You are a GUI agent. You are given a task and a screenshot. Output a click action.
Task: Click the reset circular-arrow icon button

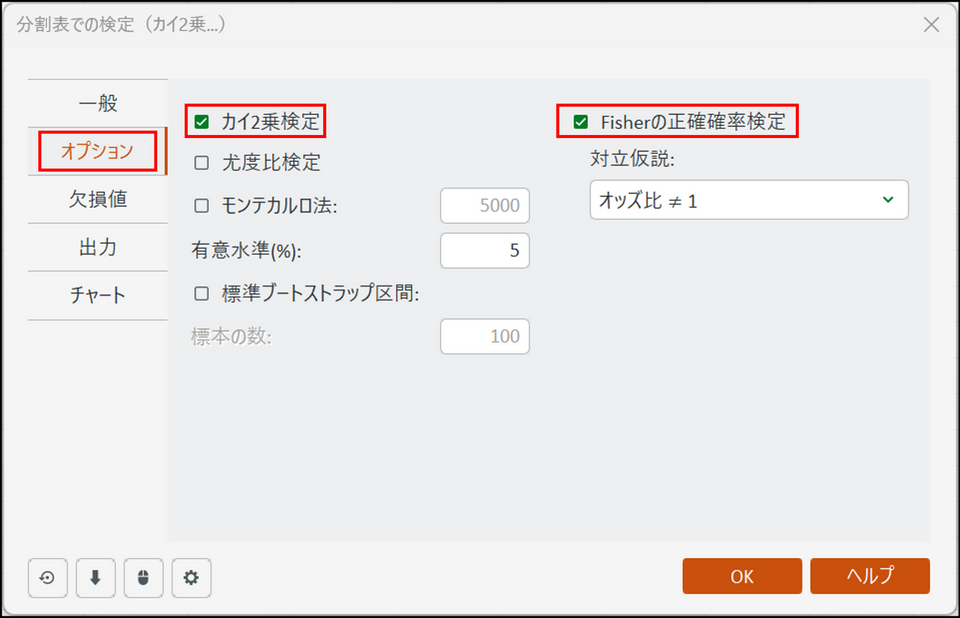click(x=47, y=578)
